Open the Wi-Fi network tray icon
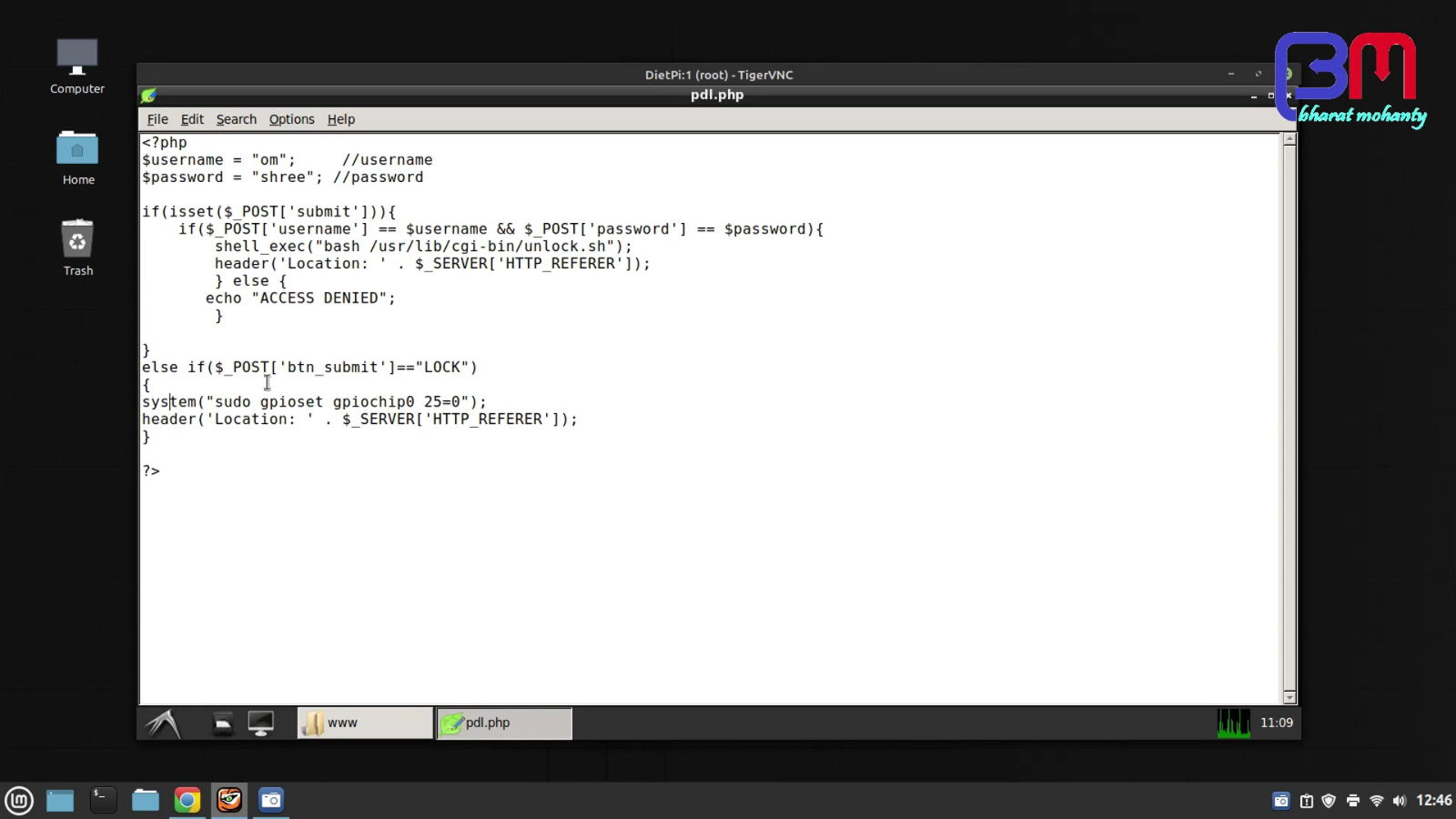Screen dimensions: 1456x819 [x=1376, y=801]
